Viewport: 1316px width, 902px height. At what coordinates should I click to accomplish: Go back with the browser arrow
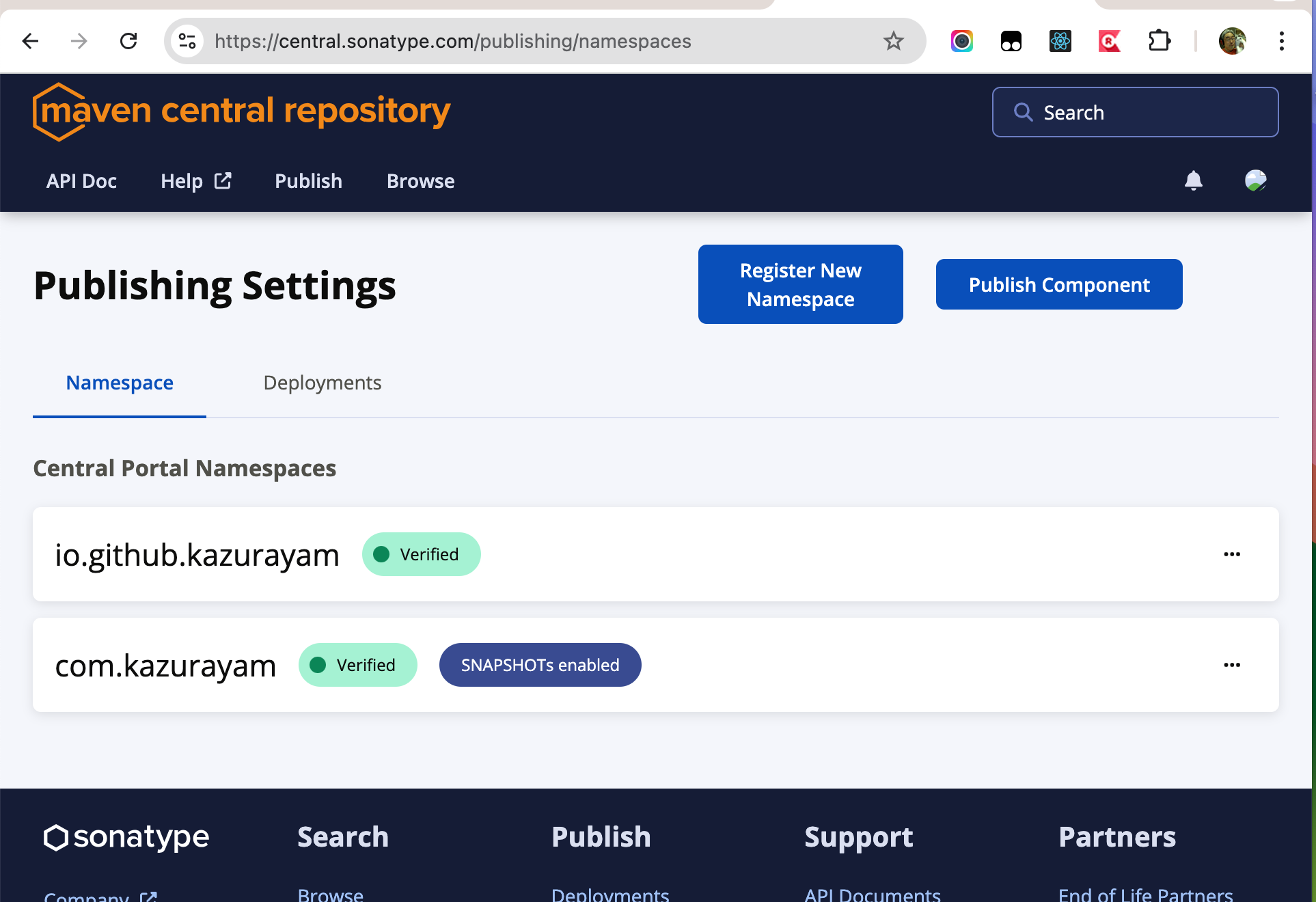pyautogui.click(x=30, y=41)
